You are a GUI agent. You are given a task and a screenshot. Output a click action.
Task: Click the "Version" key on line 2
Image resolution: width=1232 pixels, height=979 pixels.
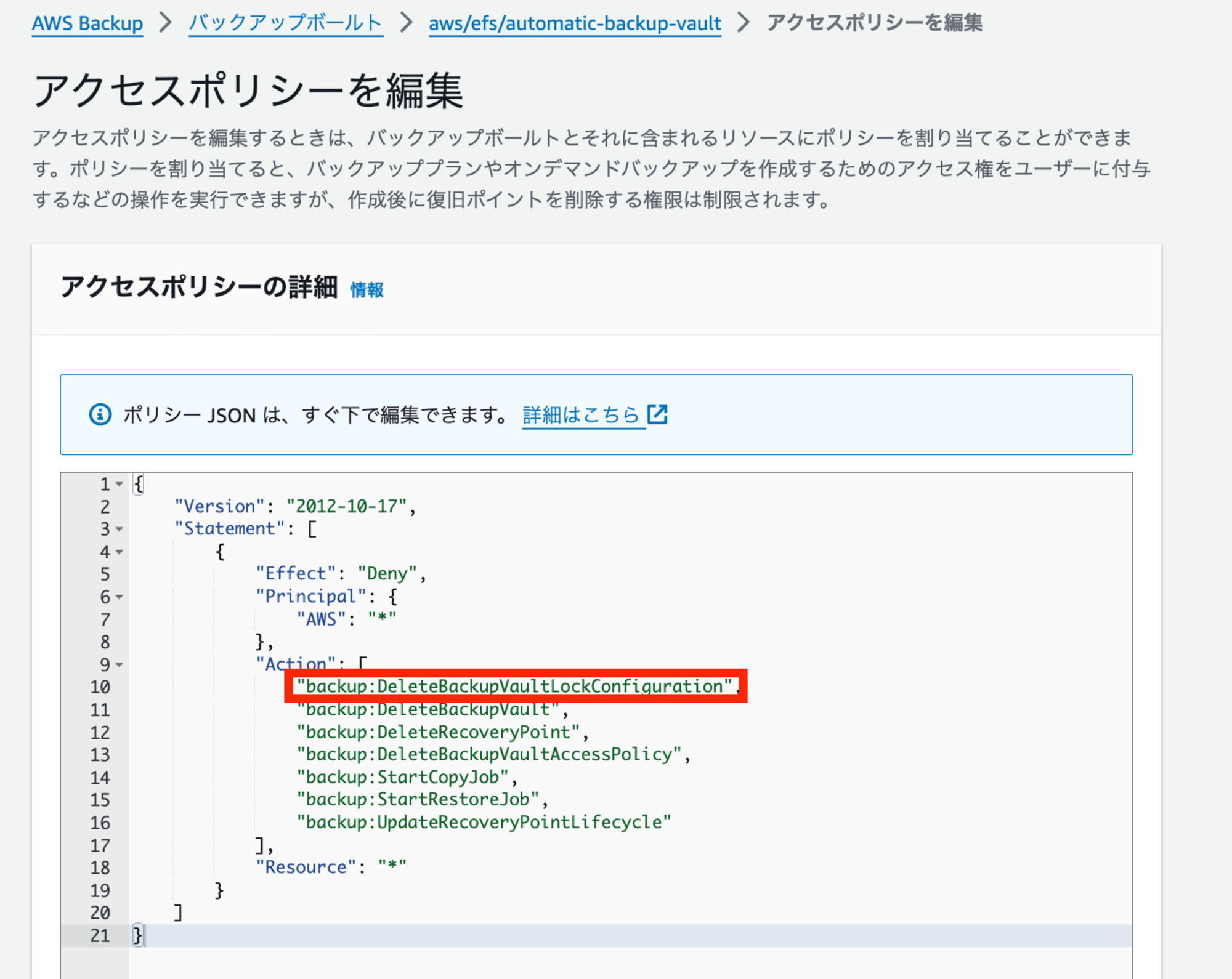[x=219, y=506]
